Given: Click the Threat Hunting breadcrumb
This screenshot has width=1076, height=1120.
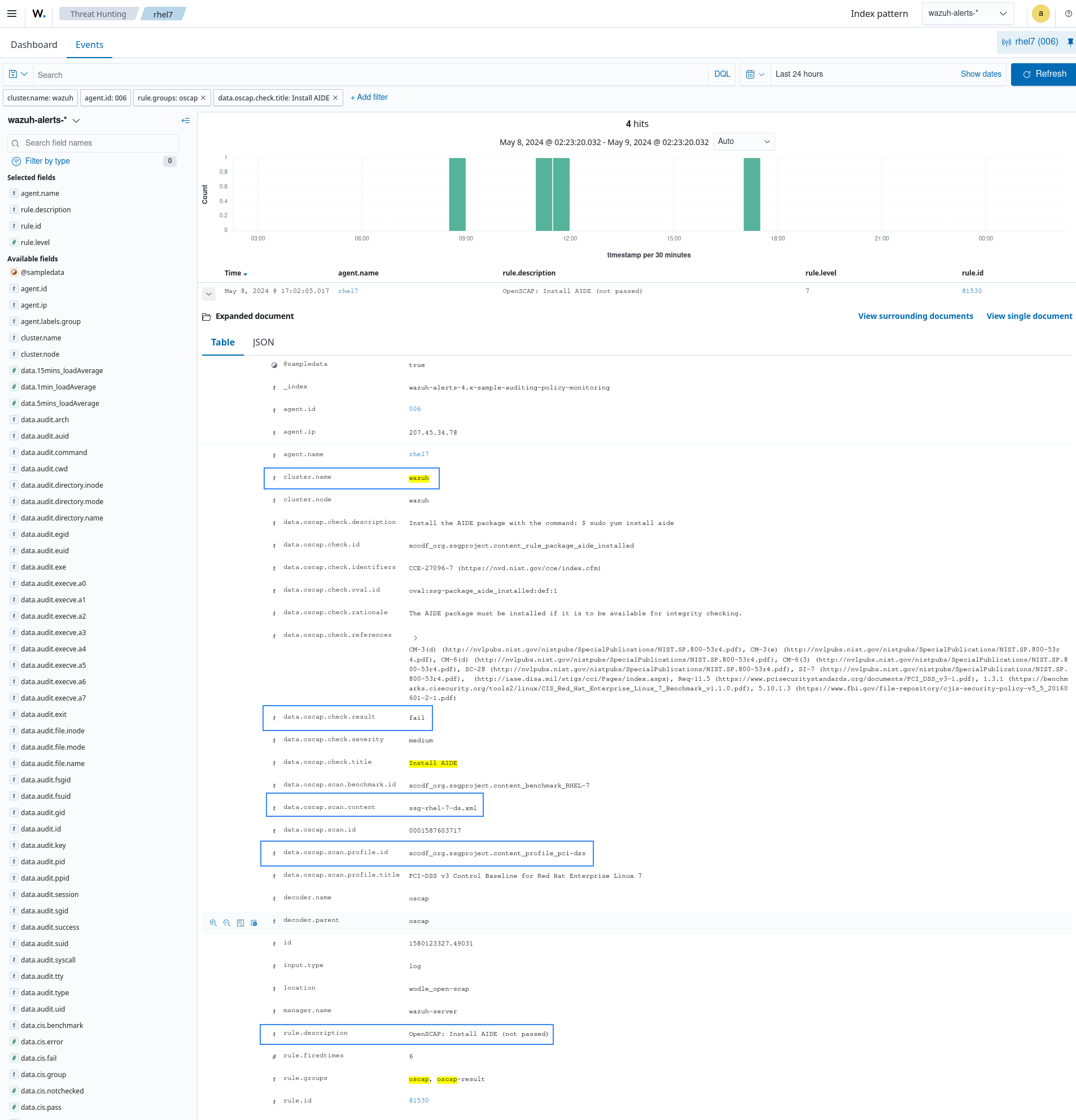Looking at the screenshot, I should tap(98, 14).
